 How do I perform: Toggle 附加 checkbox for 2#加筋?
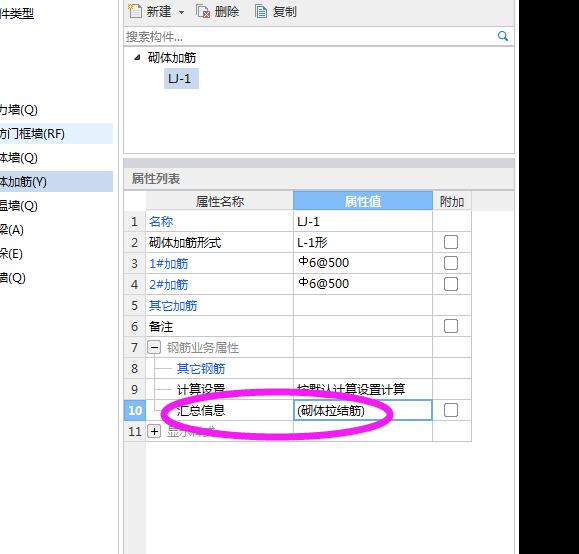(450, 284)
